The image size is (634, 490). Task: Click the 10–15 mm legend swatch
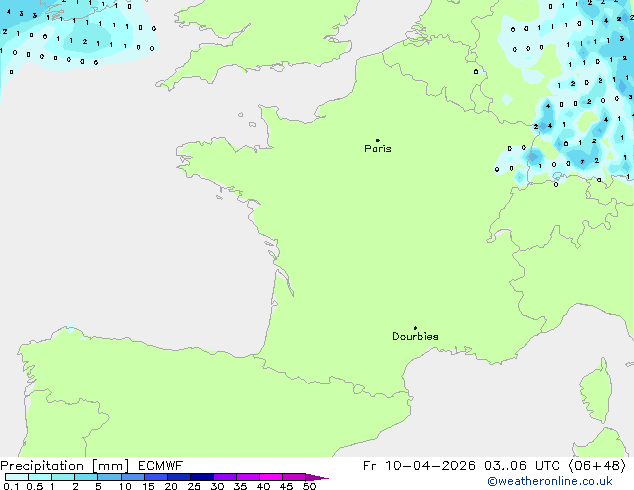coord(133,477)
